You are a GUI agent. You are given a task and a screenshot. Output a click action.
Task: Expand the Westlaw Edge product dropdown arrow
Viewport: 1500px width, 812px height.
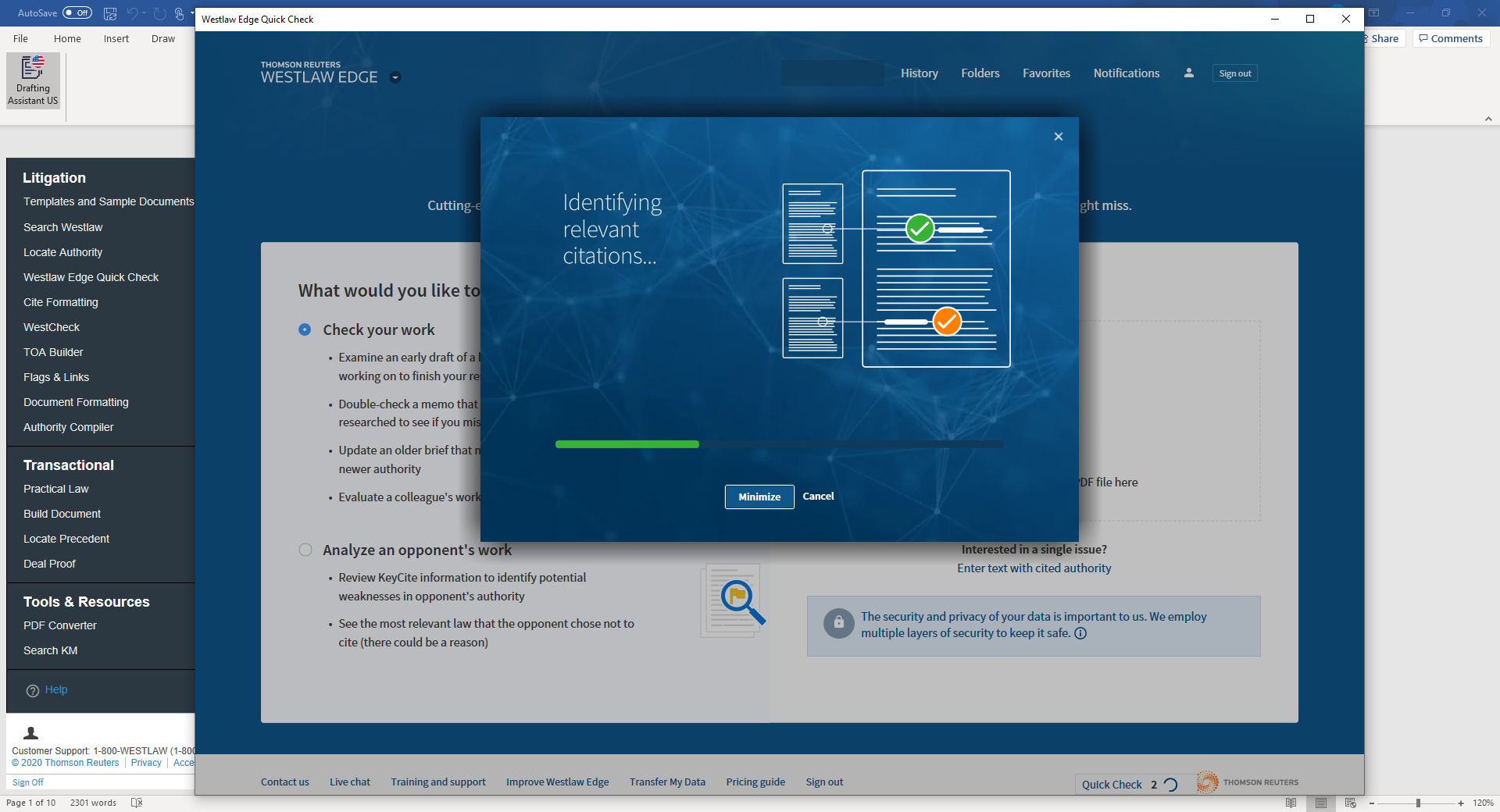click(x=395, y=77)
